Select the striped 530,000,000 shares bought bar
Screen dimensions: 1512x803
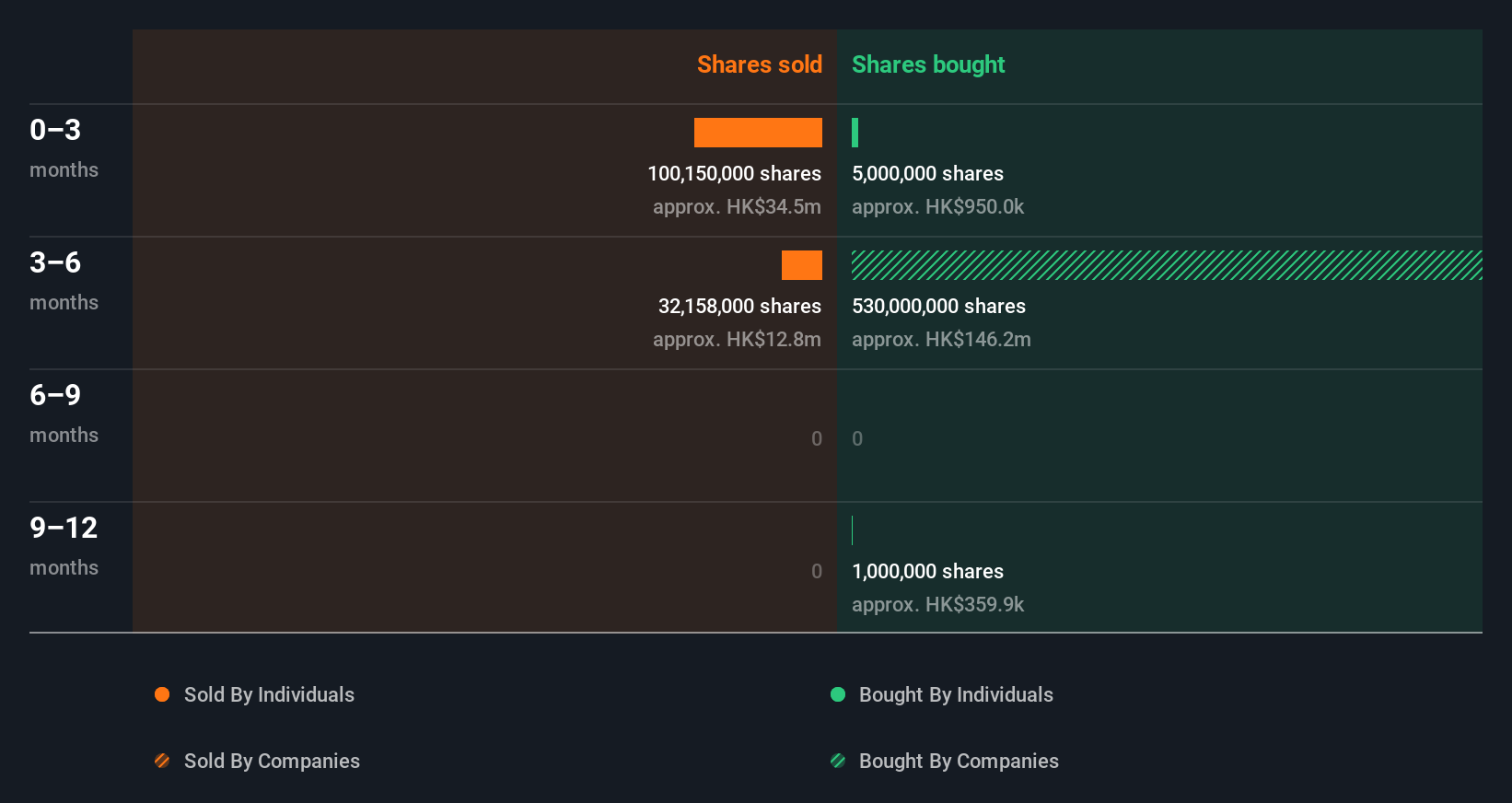[x=1167, y=265]
